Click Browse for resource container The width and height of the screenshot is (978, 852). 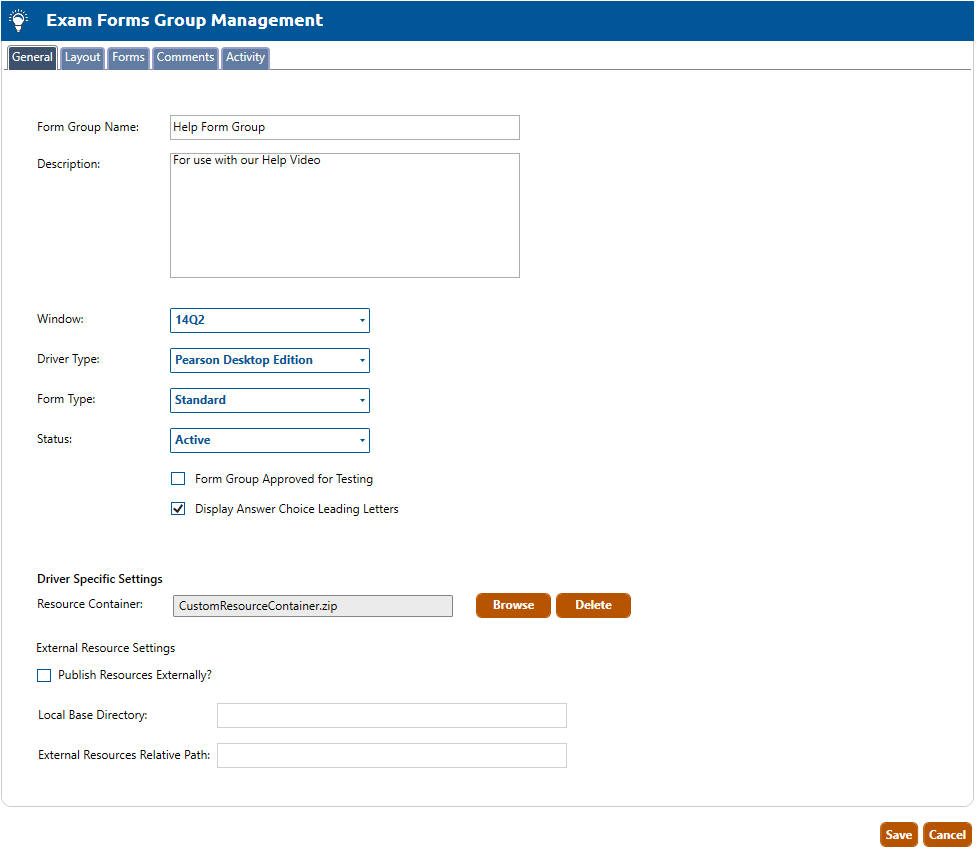click(513, 606)
